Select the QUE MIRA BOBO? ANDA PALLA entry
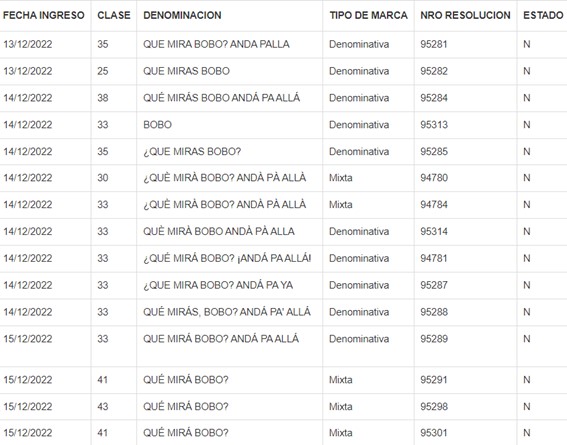 click(x=216, y=44)
